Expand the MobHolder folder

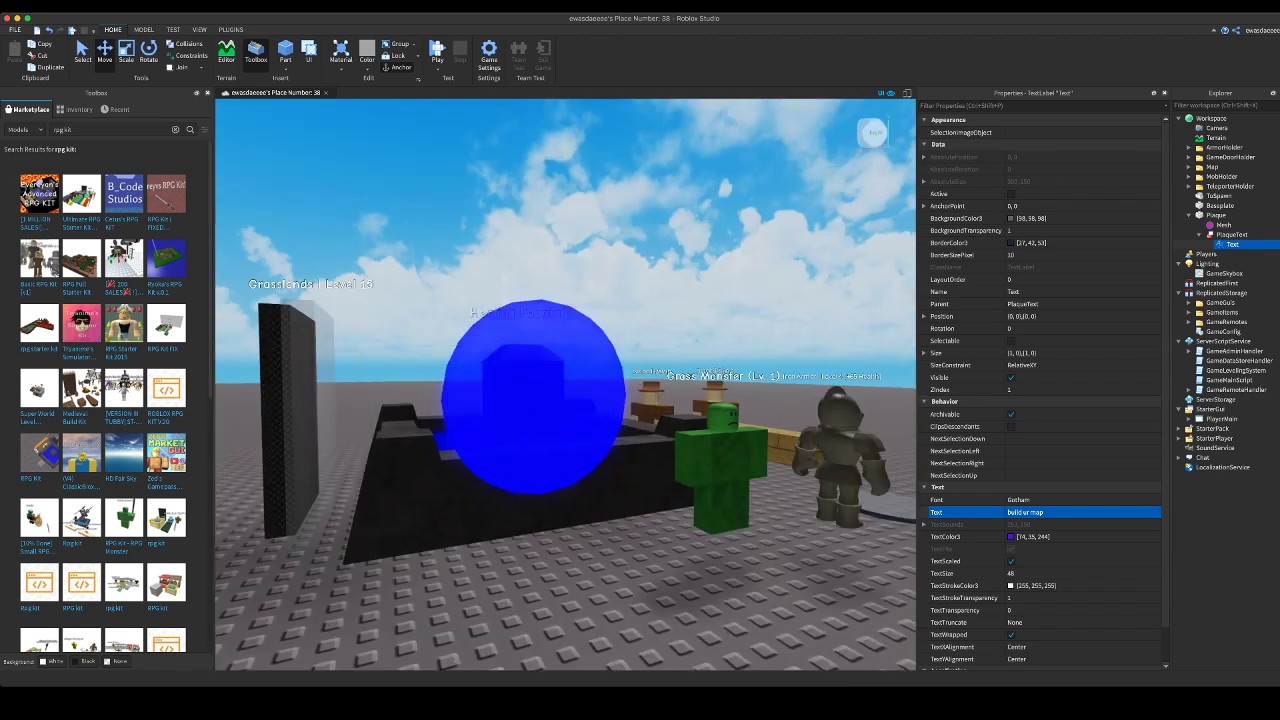click(x=1188, y=176)
